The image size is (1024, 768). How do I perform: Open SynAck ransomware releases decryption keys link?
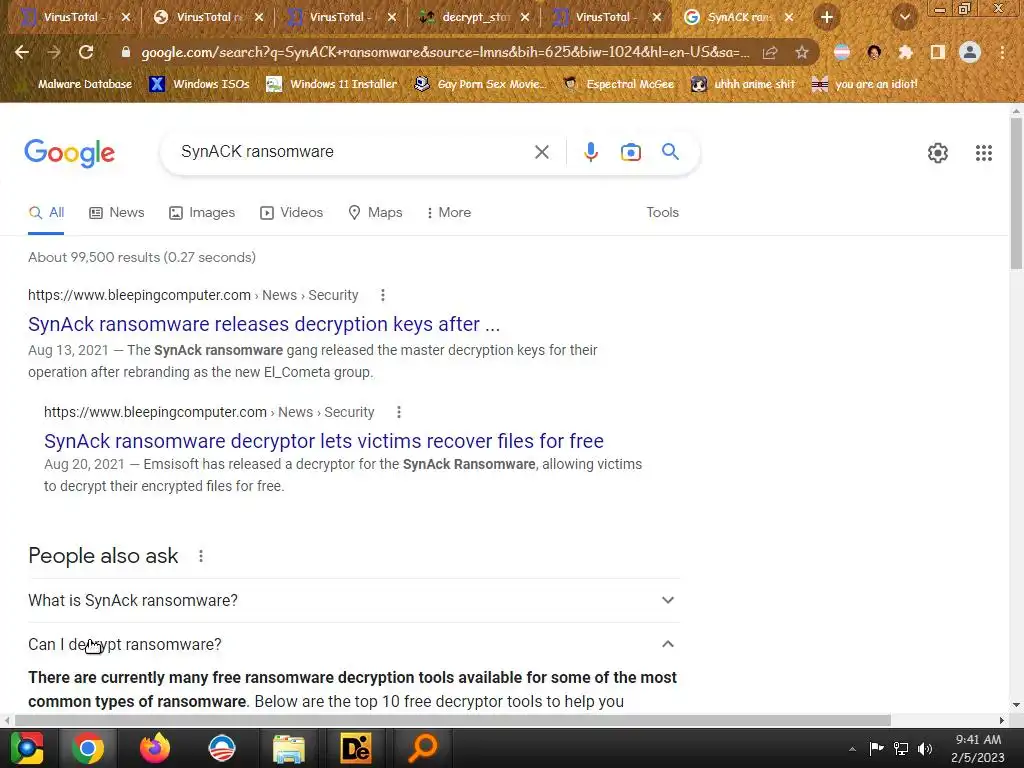click(264, 324)
